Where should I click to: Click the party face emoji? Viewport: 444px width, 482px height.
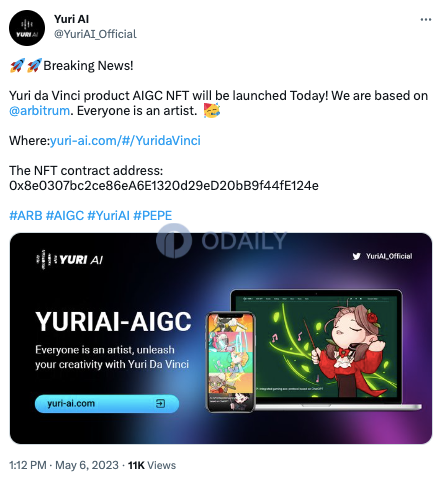click(212, 110)
